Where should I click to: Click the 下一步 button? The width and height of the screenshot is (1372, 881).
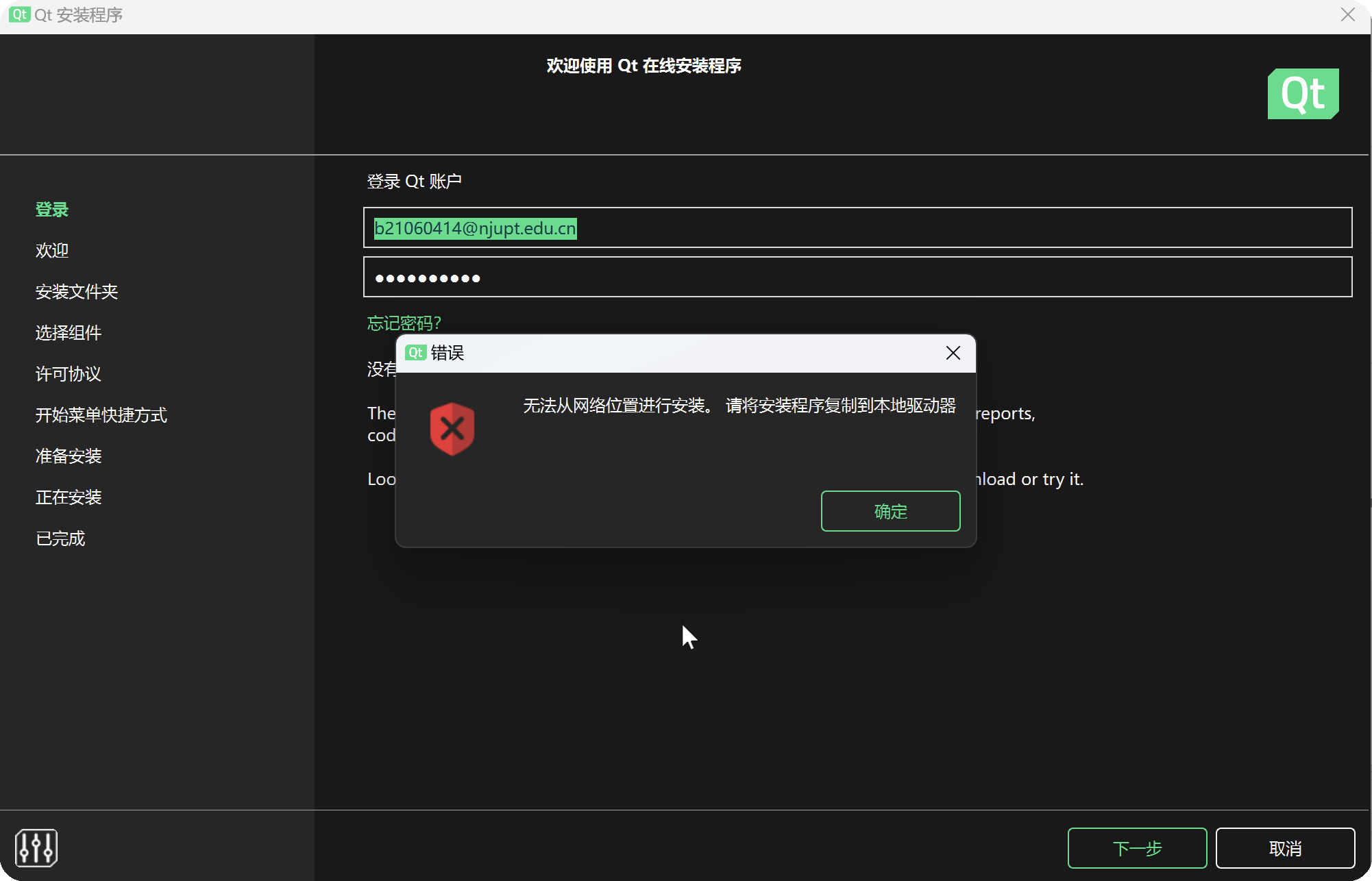click(1137, 848)
